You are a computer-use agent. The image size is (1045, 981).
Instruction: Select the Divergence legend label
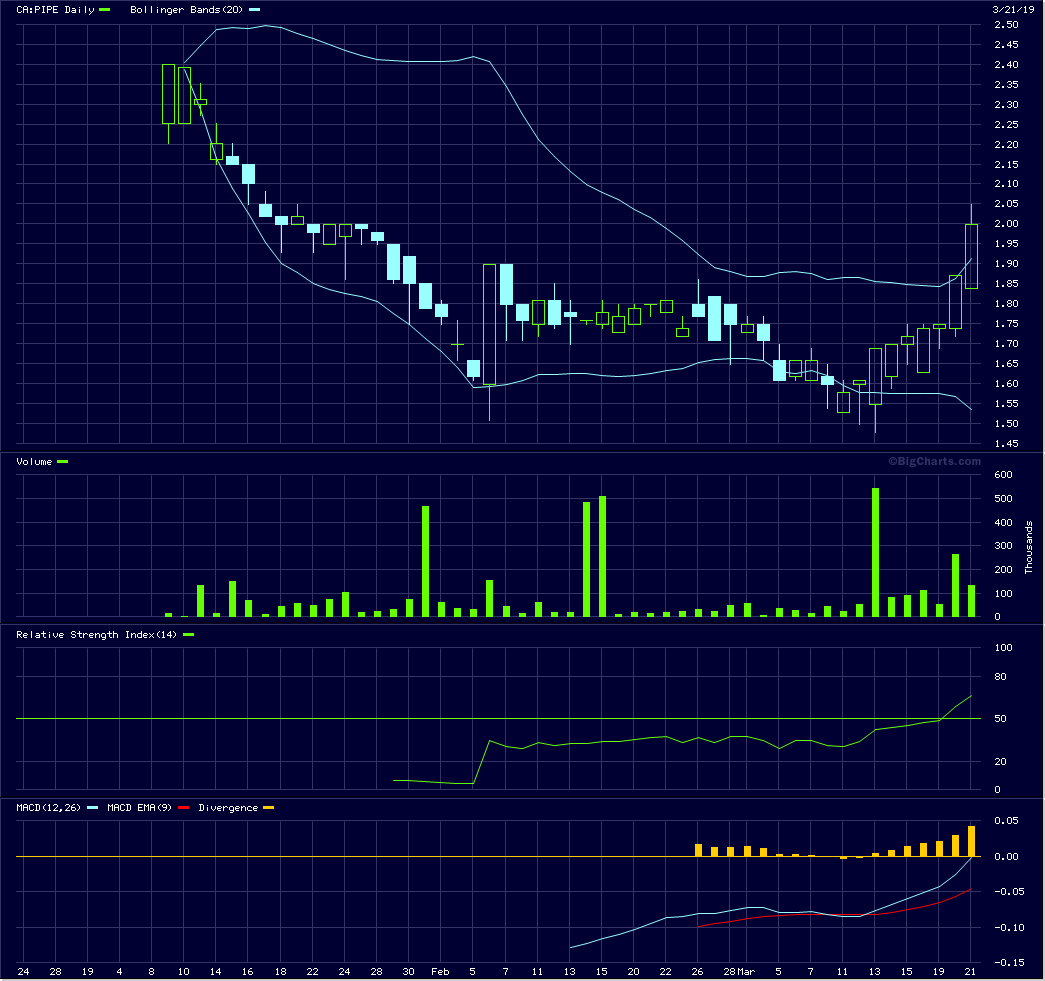[228, 808]
